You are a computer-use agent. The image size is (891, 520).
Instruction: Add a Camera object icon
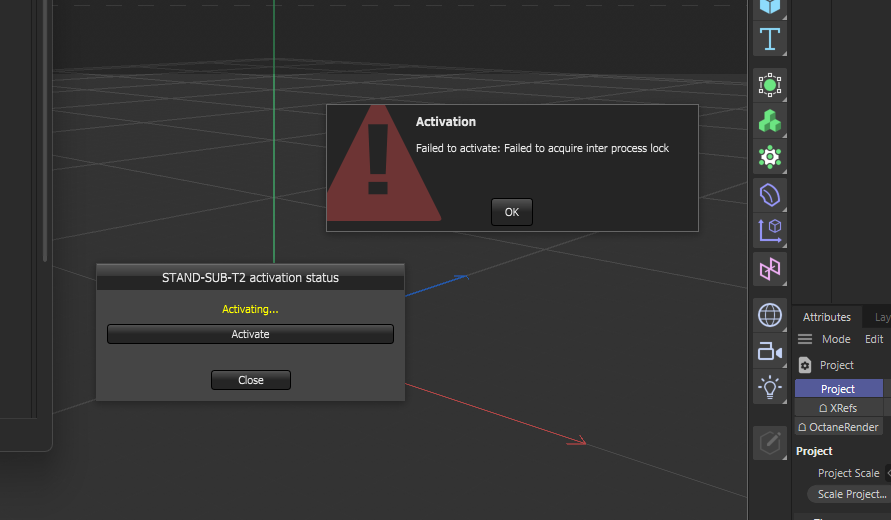tap(770, 351)
